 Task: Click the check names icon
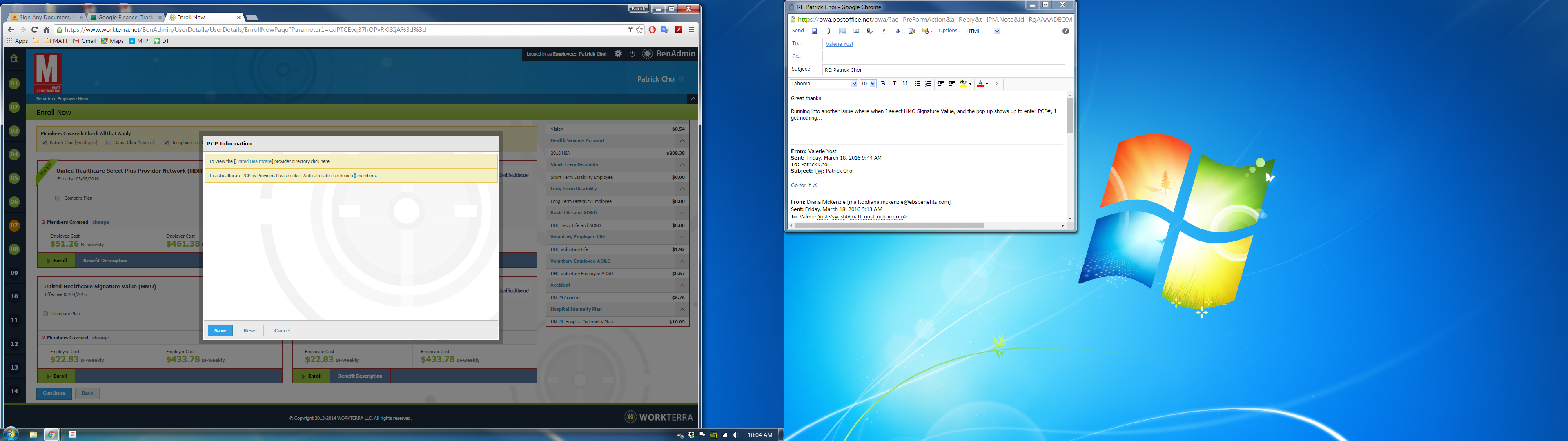tap(870, 31)
